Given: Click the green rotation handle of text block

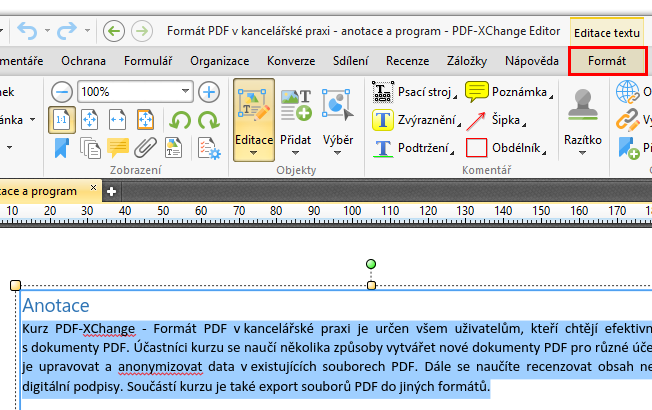Looking at the screenshot, I should point(371,264).
